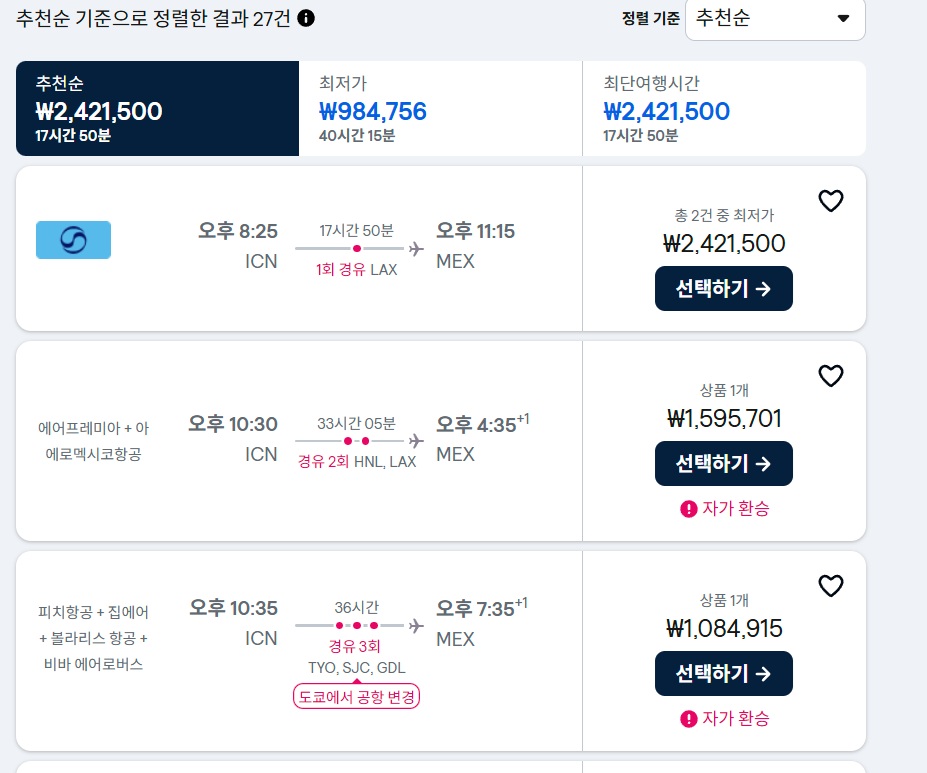The height and width of the screenshot is (773, 927).
Task: Select the 추천순 tab
Action: (157, 108)
